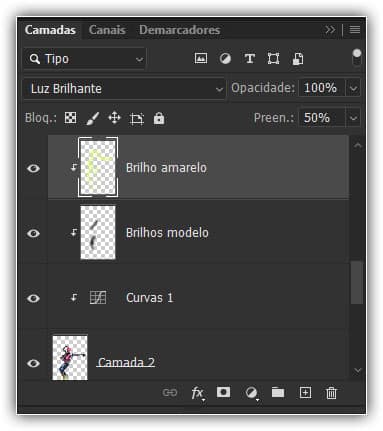Expand the Opacidade slider dropdown arrow

(x=353, y=89)
